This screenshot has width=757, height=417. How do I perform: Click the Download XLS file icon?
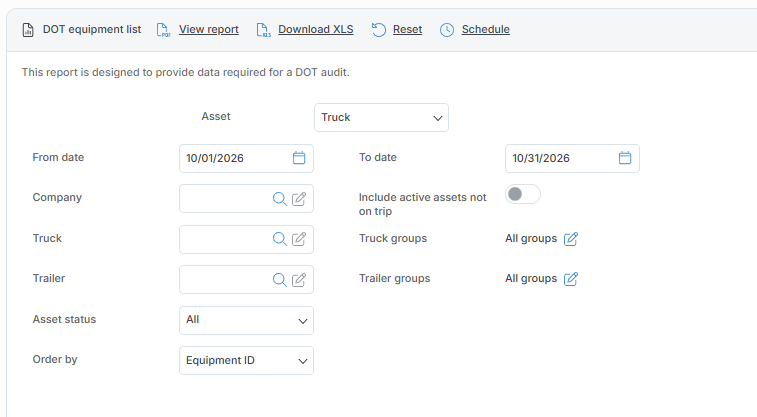[263, 30]
